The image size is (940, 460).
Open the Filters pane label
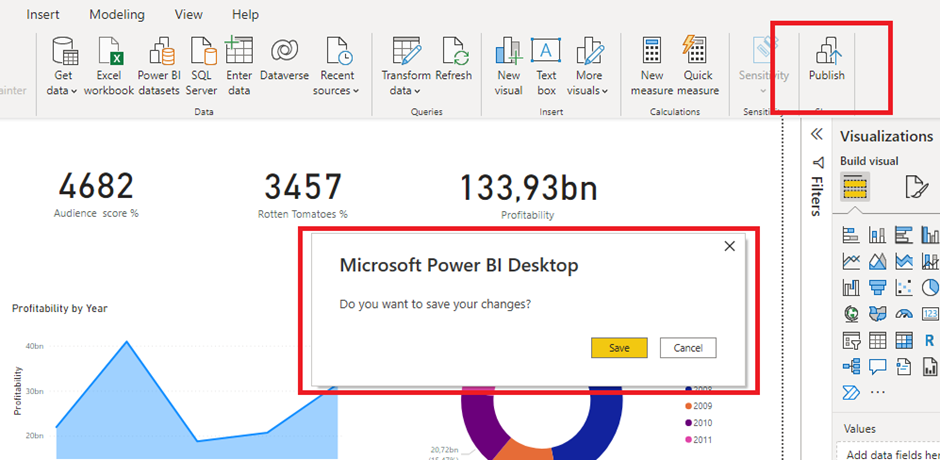817,196
